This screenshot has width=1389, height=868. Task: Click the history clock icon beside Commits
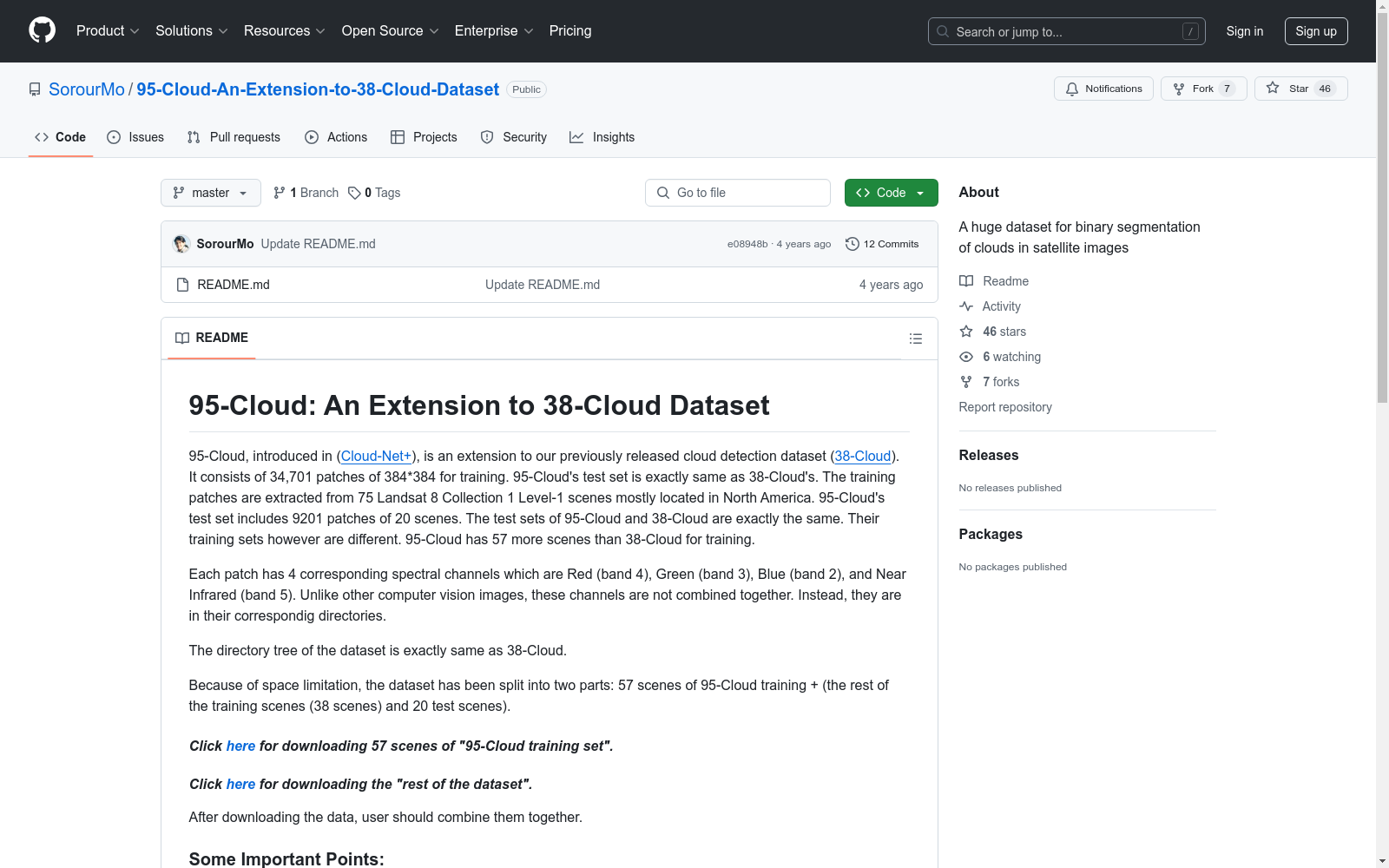pos(852,244)
